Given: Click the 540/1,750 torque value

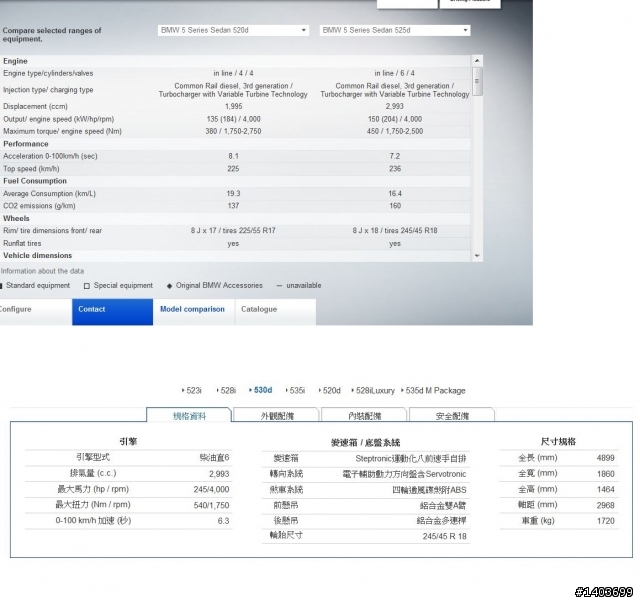Looking at the screenshot, I should 211,505.
